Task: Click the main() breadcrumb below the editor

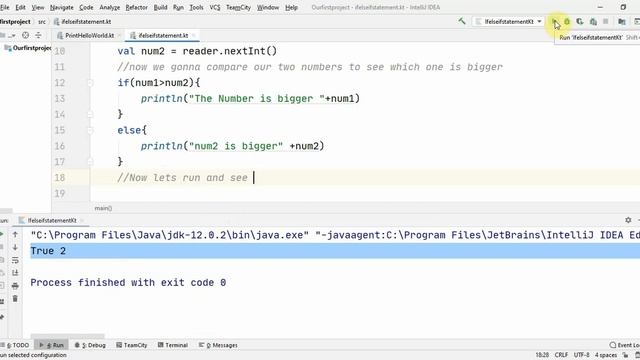Action: pos(103,208)
